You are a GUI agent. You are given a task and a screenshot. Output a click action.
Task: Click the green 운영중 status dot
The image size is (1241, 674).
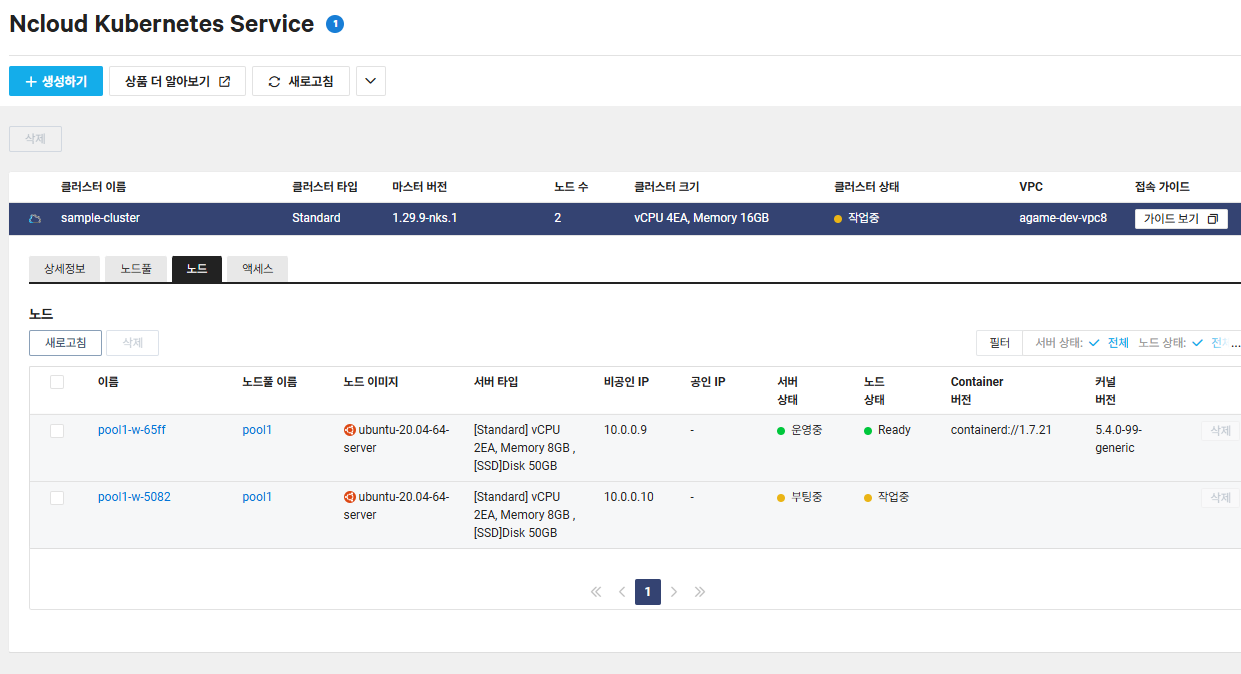point(781,431)
